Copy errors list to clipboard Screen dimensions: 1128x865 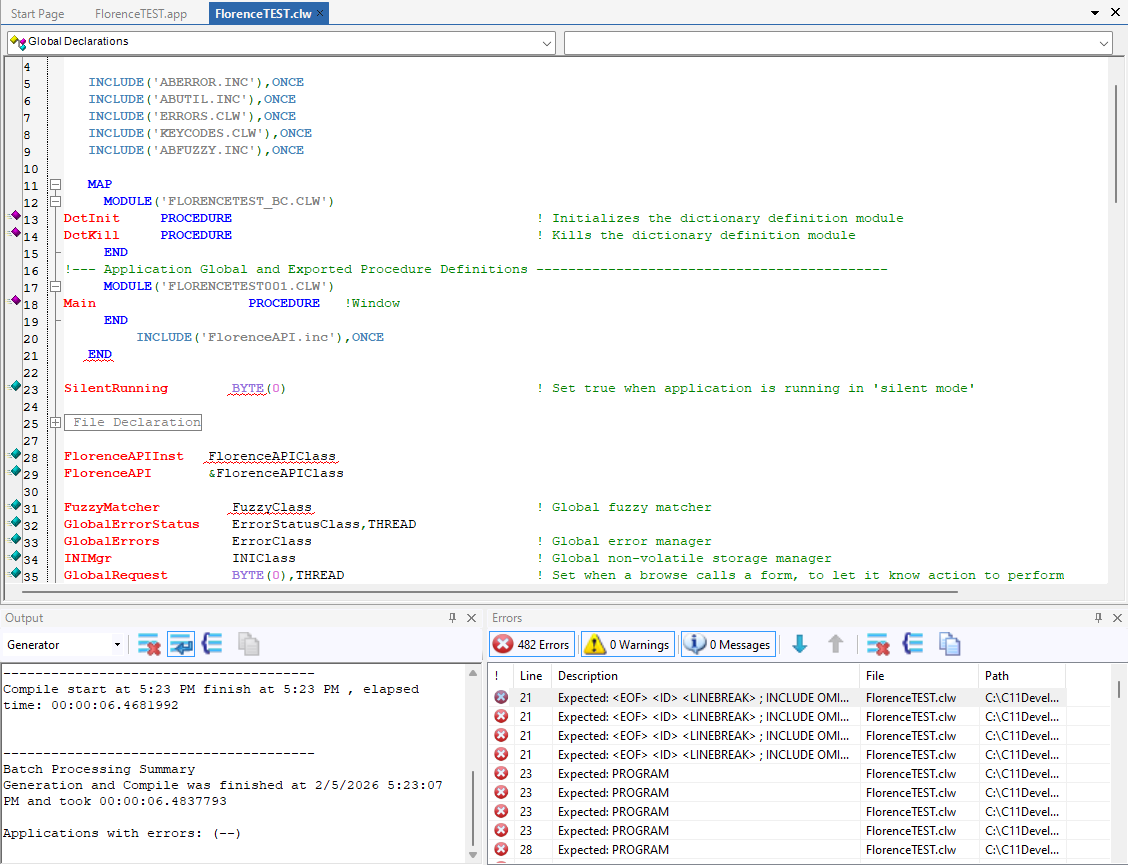(949, 645)
